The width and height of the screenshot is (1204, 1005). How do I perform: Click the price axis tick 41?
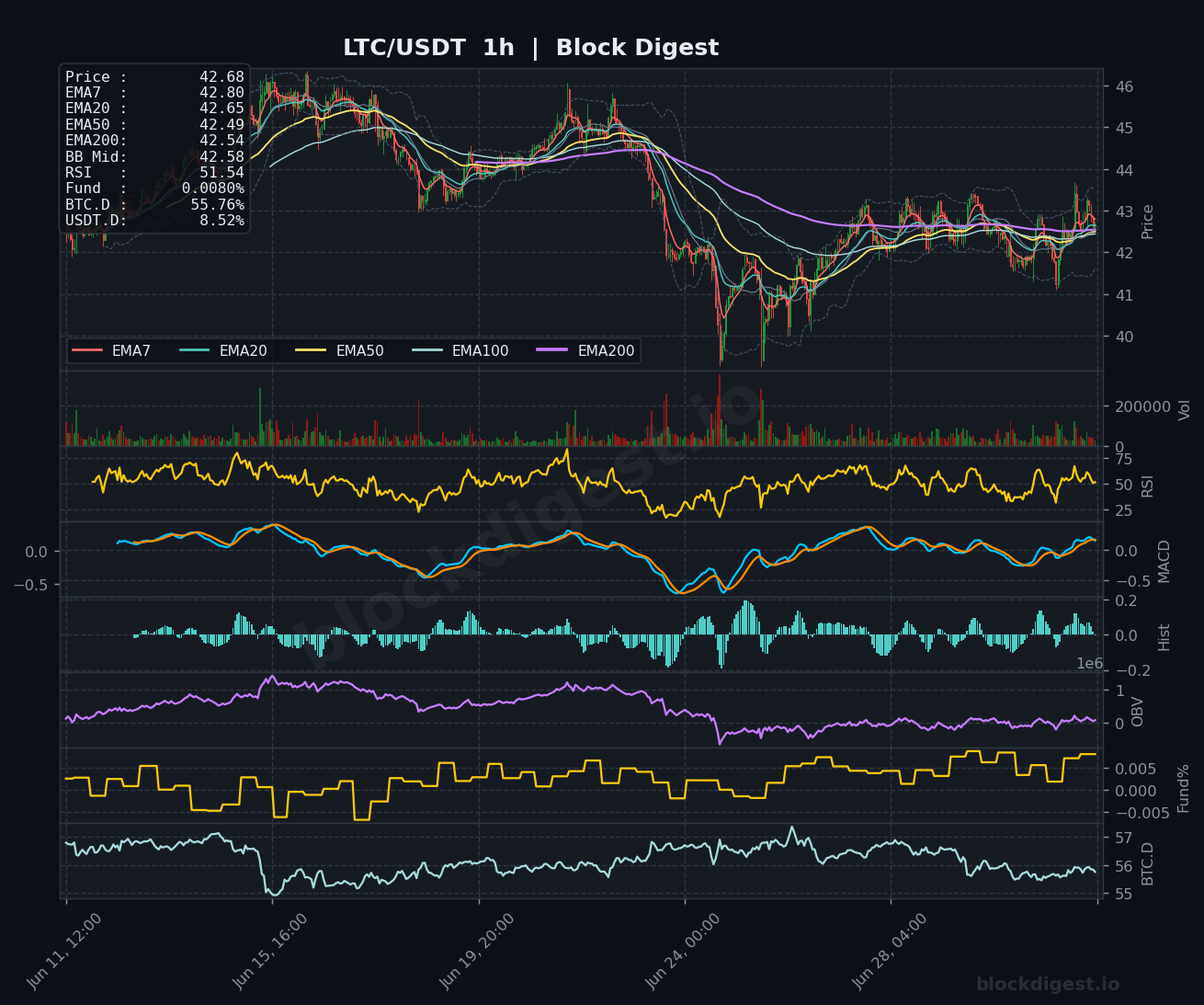point(1124,295)
